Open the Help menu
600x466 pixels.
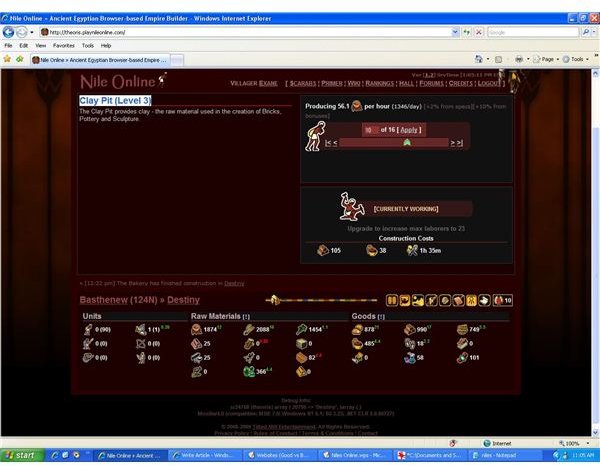[x=106, y=46]
